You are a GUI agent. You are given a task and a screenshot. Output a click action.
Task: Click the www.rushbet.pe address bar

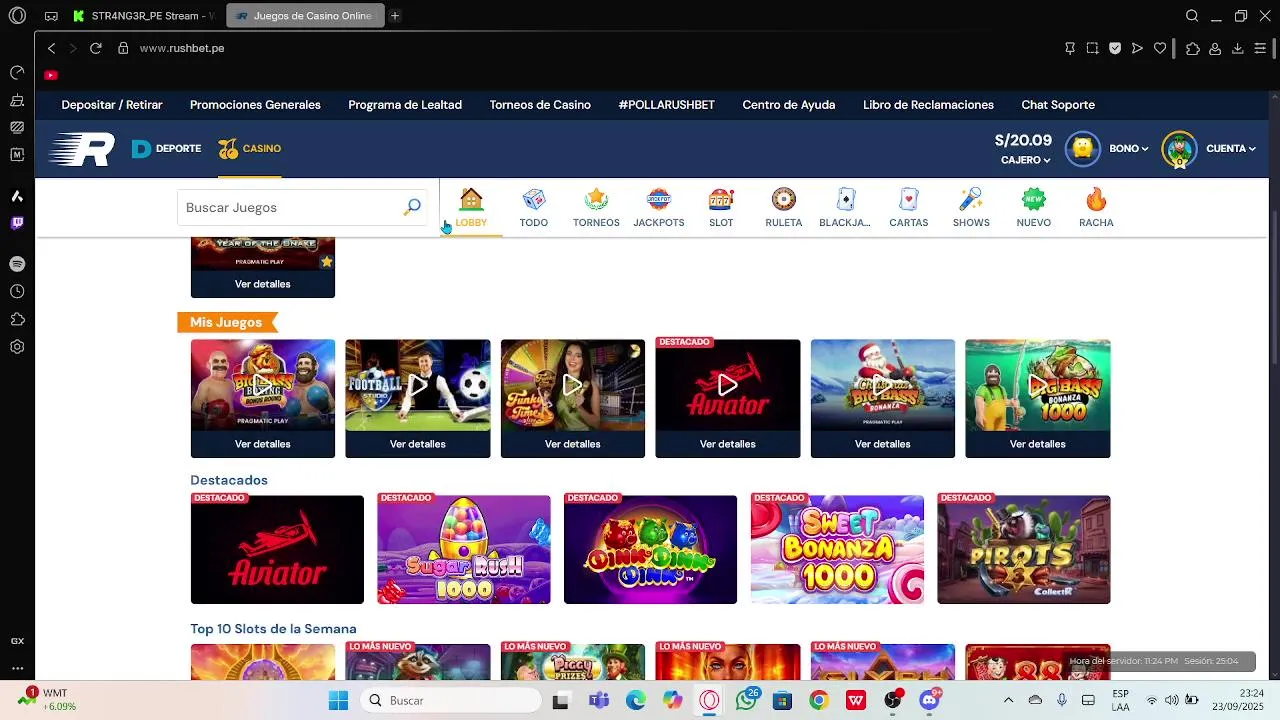(x=182, y=48)
